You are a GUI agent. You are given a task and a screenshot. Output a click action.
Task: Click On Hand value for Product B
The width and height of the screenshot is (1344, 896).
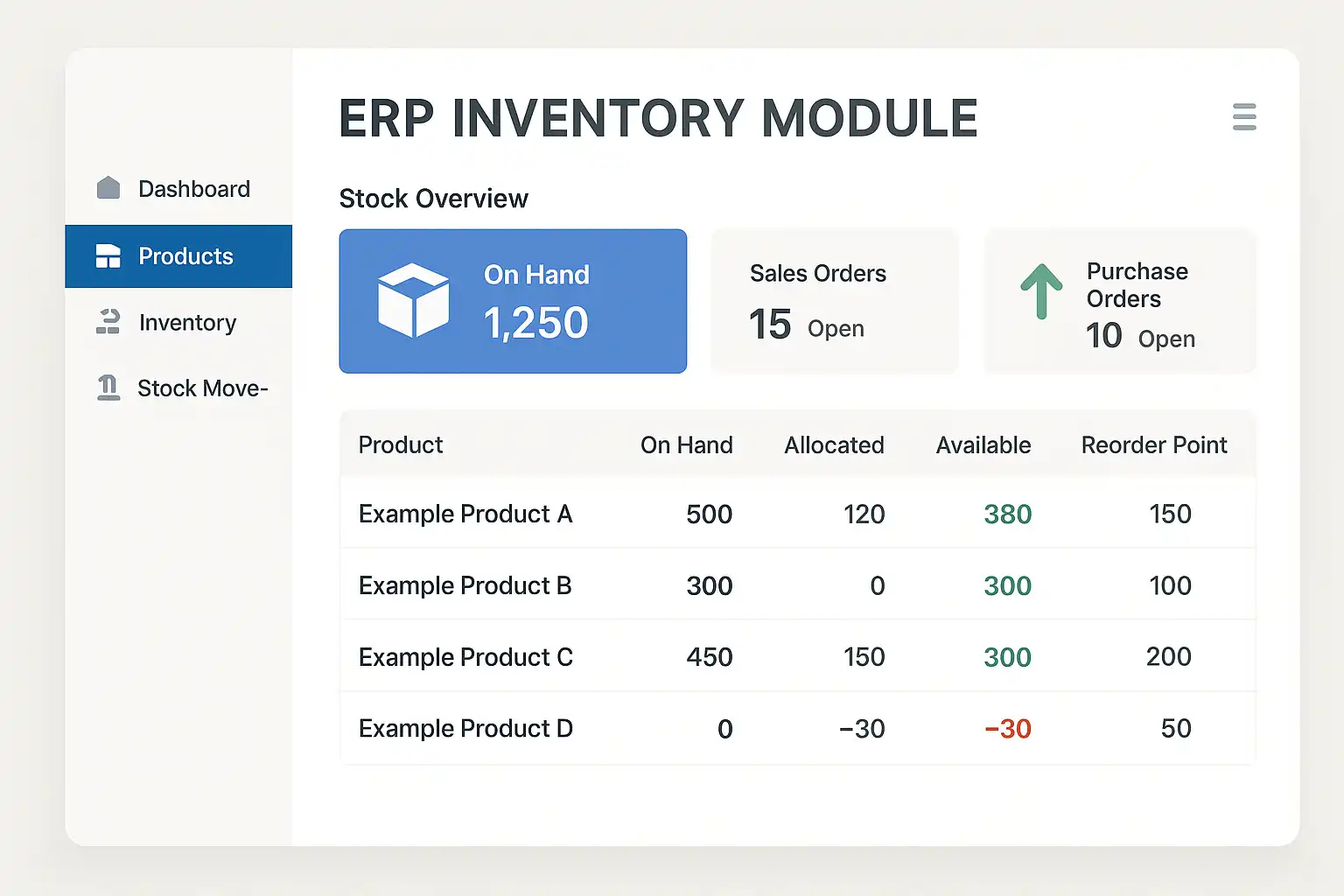click(710, 586)
